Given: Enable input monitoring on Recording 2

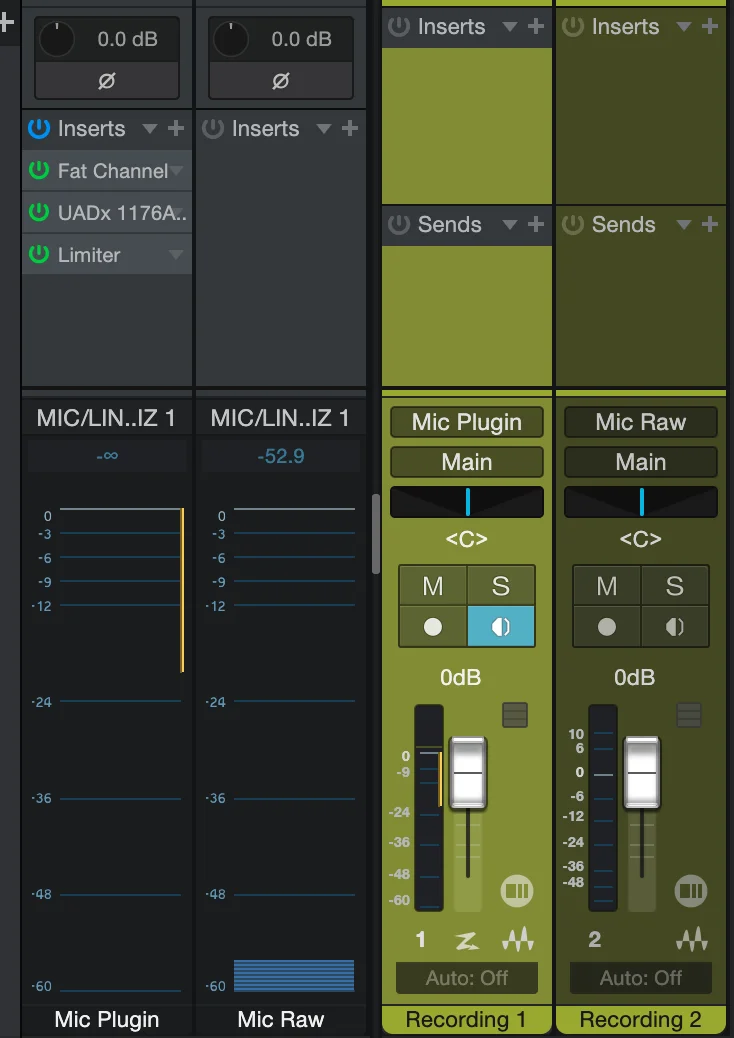Looking at the screenshot, I should point(675,626).
